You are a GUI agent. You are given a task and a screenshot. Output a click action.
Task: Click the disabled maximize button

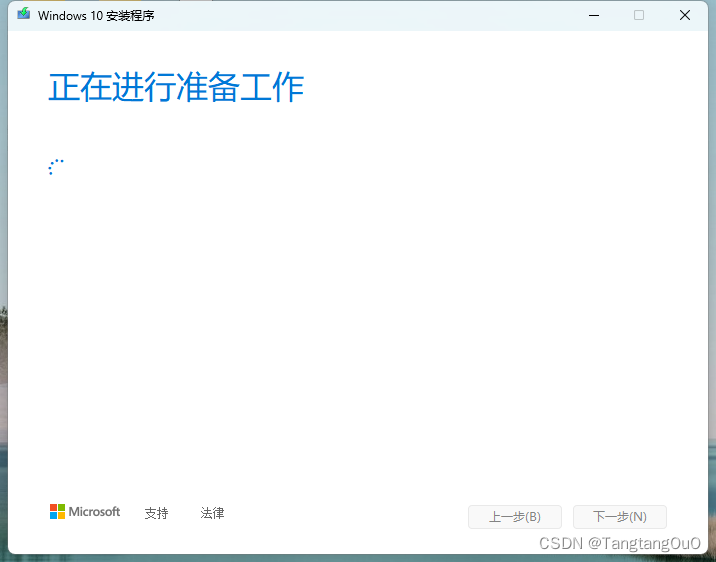(639, 16)
